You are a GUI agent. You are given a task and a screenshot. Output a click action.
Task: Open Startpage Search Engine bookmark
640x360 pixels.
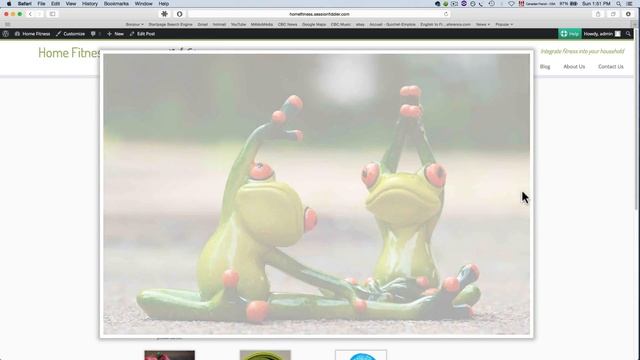tap(170, 24)
